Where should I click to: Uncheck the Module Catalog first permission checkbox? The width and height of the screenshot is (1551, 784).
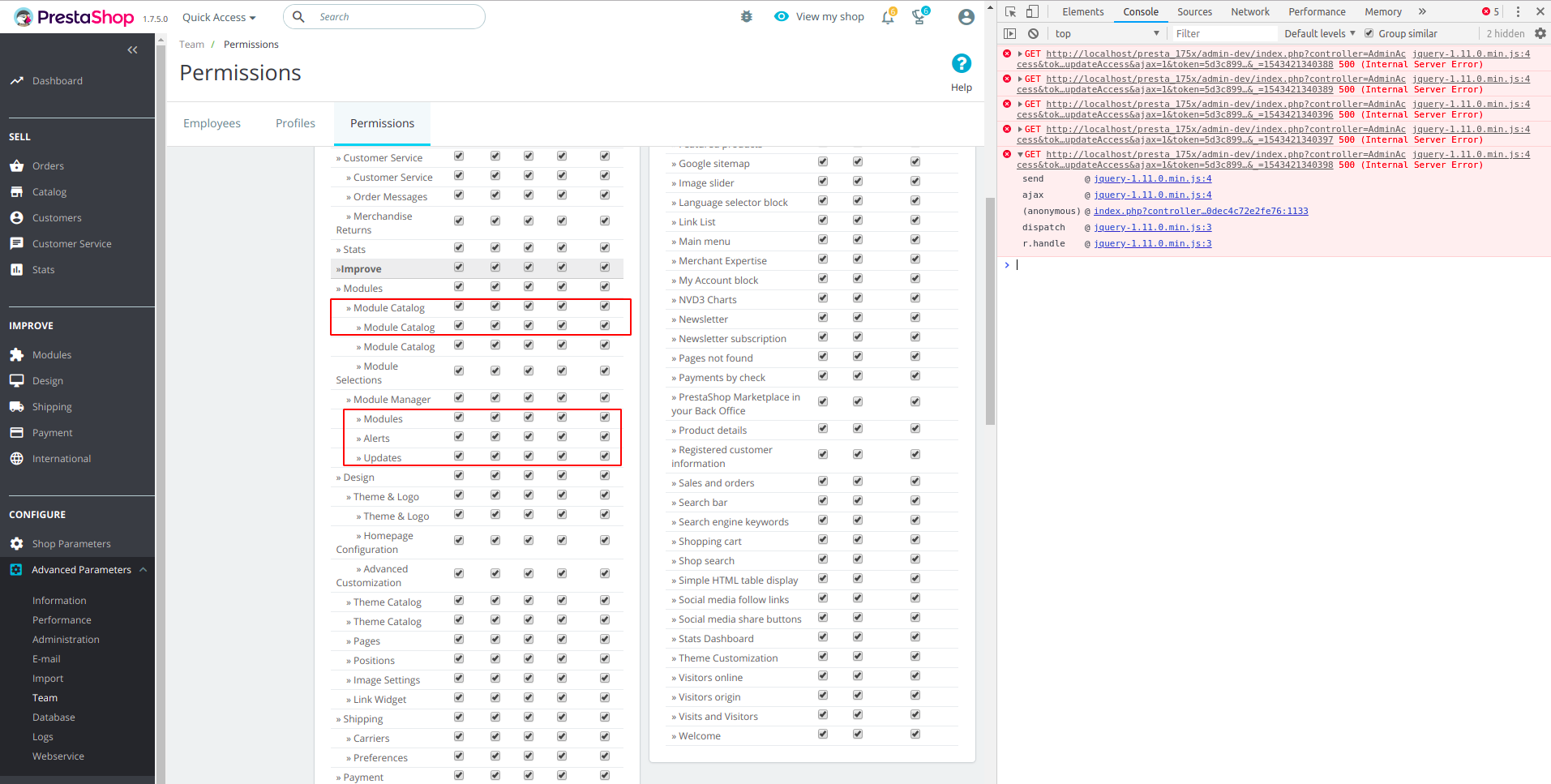(458, 306)
